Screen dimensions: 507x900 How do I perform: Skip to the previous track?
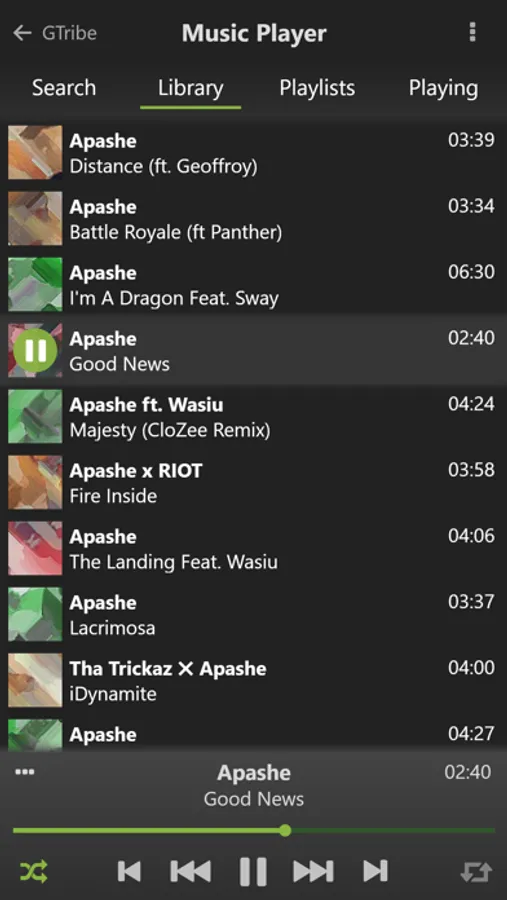(x=129, y=871)
